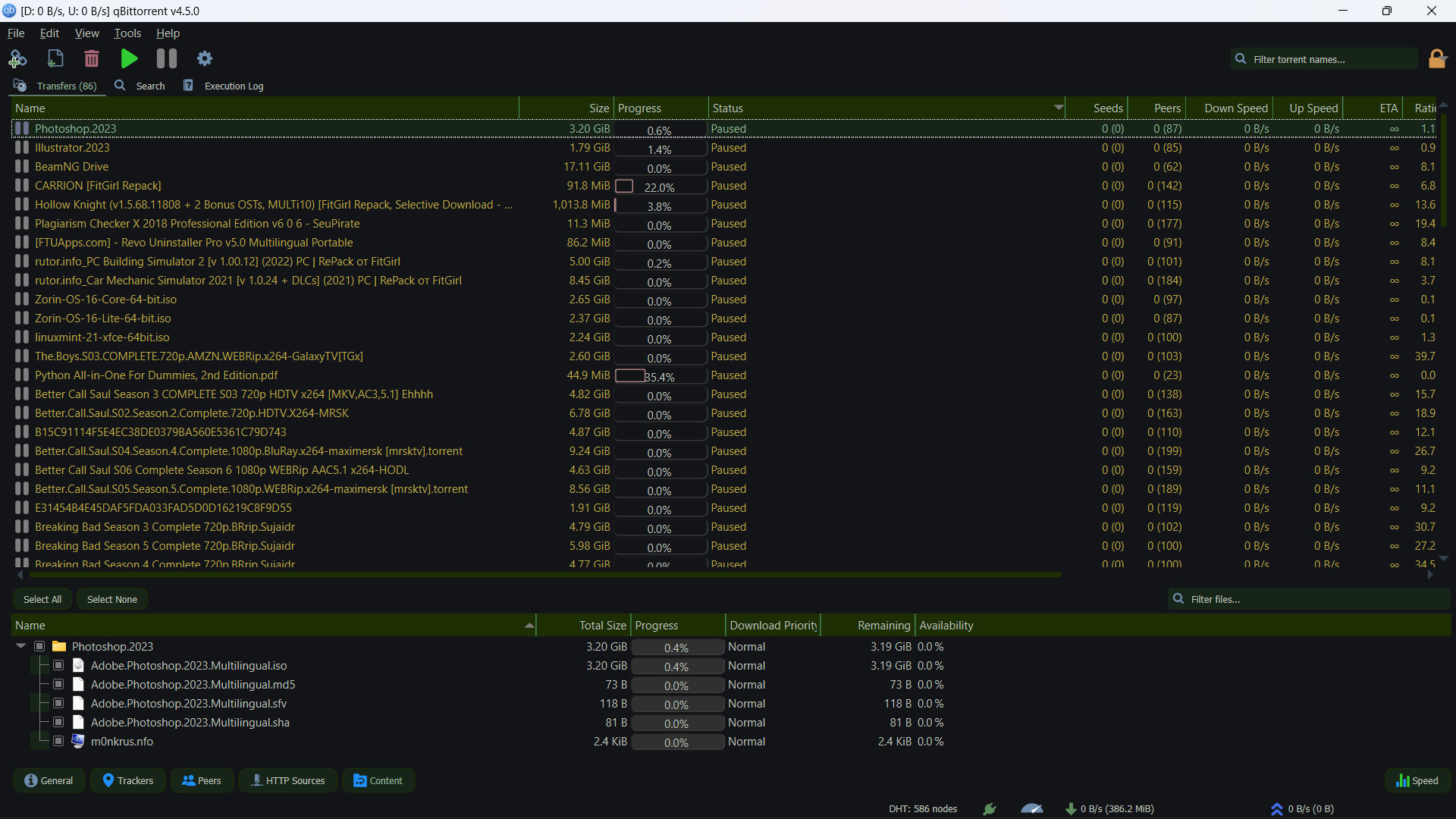Click the Add Torrent Link icon
Viewport: 1456px width, 819px height.
coord(17,58)
